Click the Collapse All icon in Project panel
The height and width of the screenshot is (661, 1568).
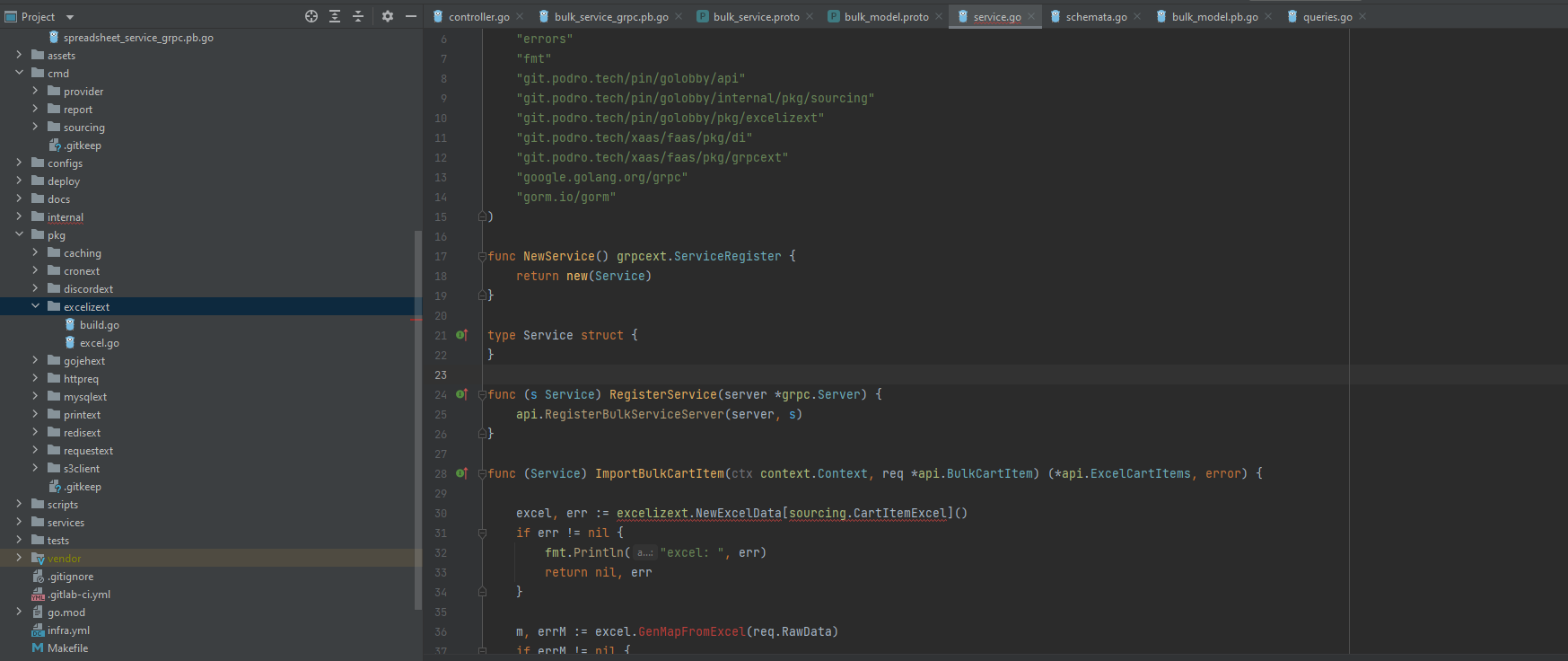pos(358,16)
